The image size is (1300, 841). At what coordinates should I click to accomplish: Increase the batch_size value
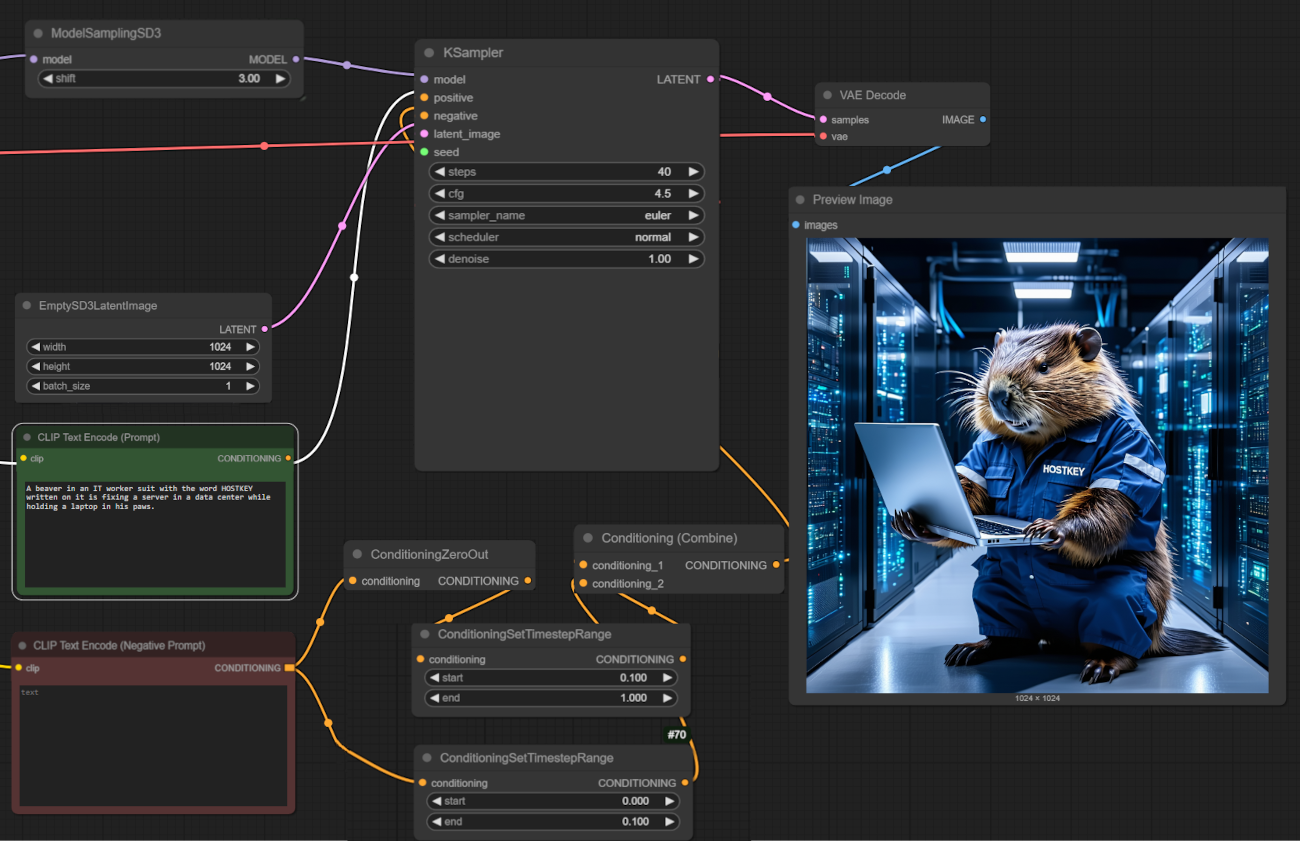250,386
